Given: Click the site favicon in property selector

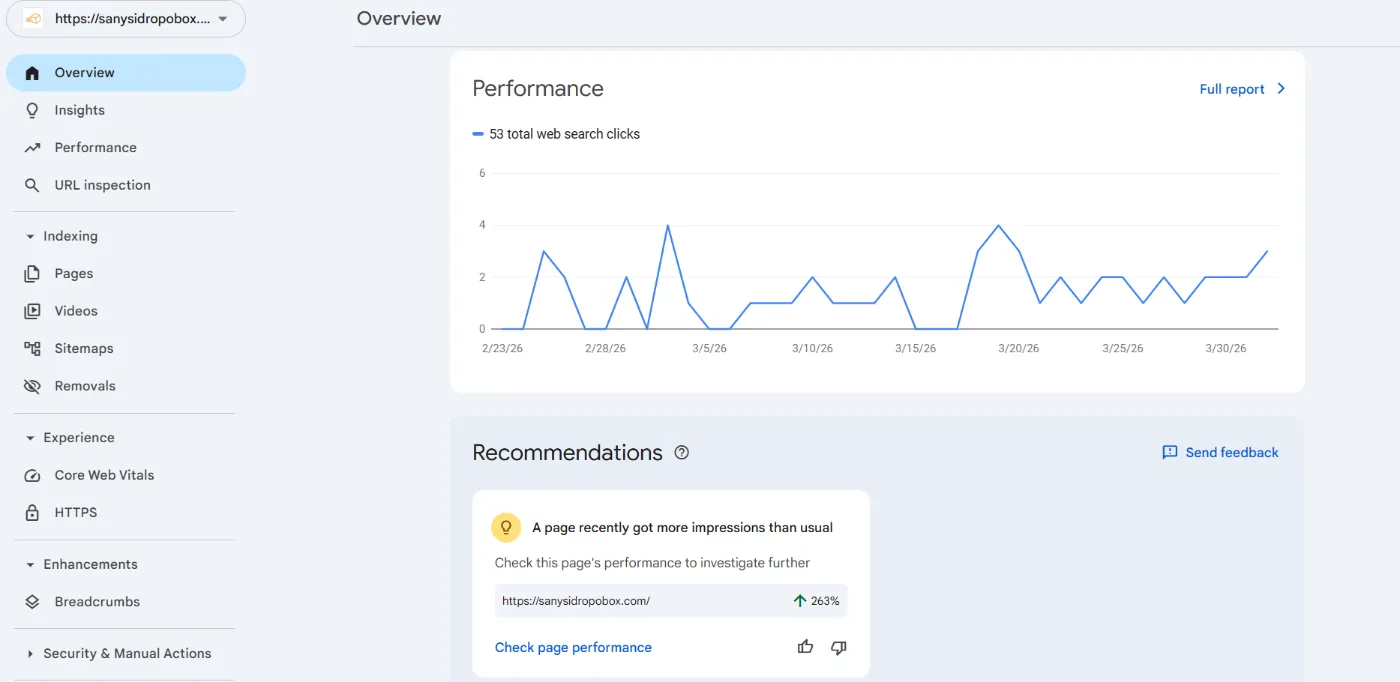Looking at the screenshot, I should coord(33,19).
